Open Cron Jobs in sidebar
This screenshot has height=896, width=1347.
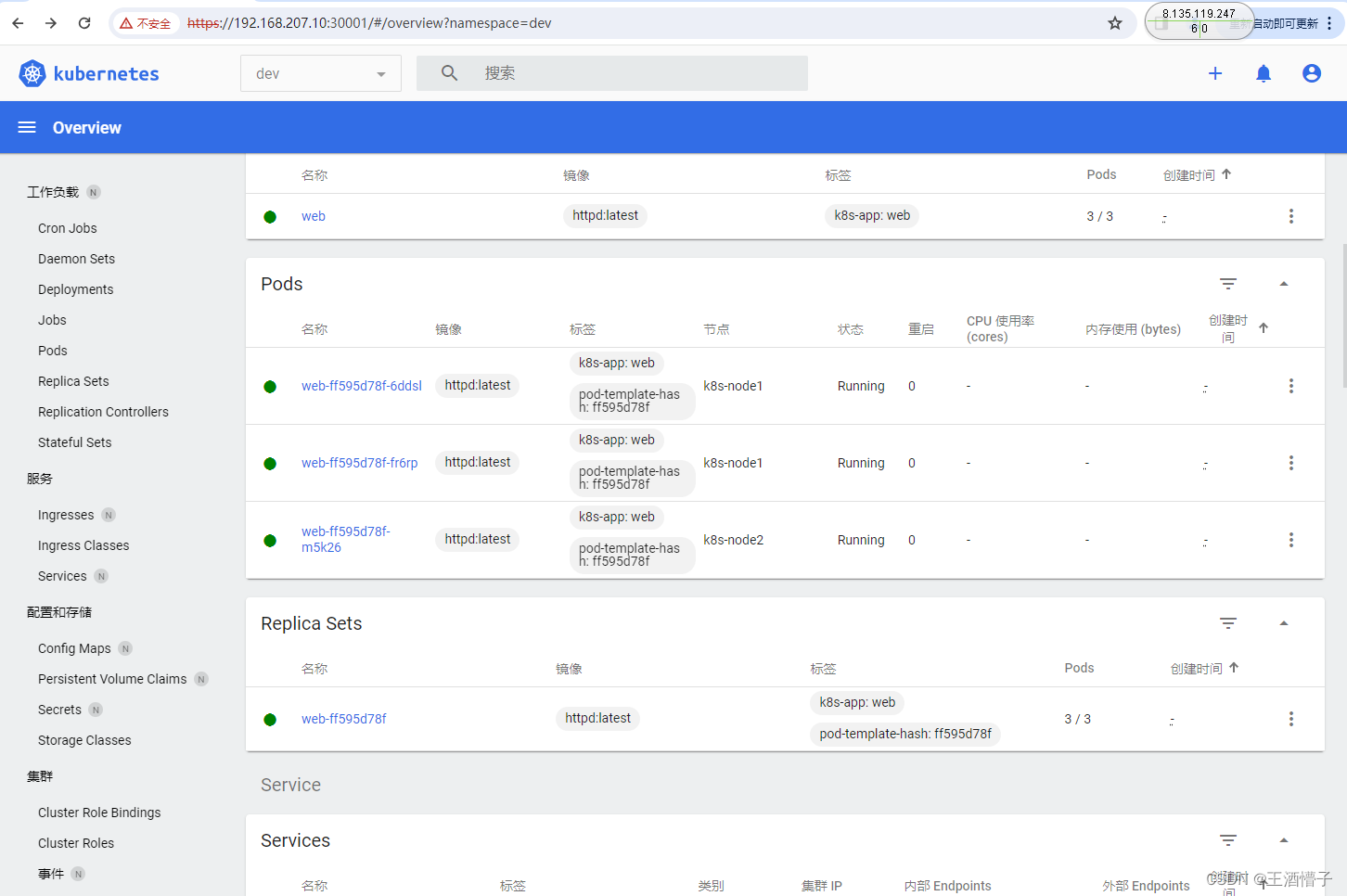coord(68,228)
